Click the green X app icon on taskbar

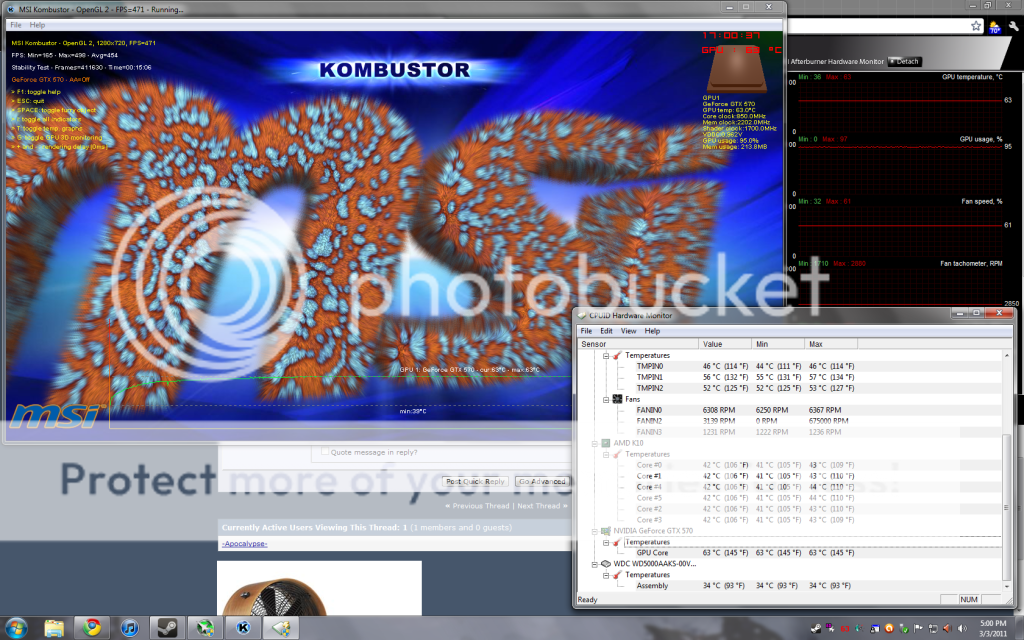tap(205, 628)
